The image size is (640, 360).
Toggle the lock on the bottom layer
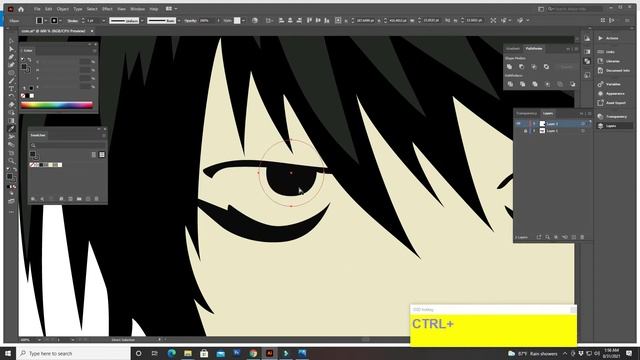pyautogui.click(x=525, y=131)
